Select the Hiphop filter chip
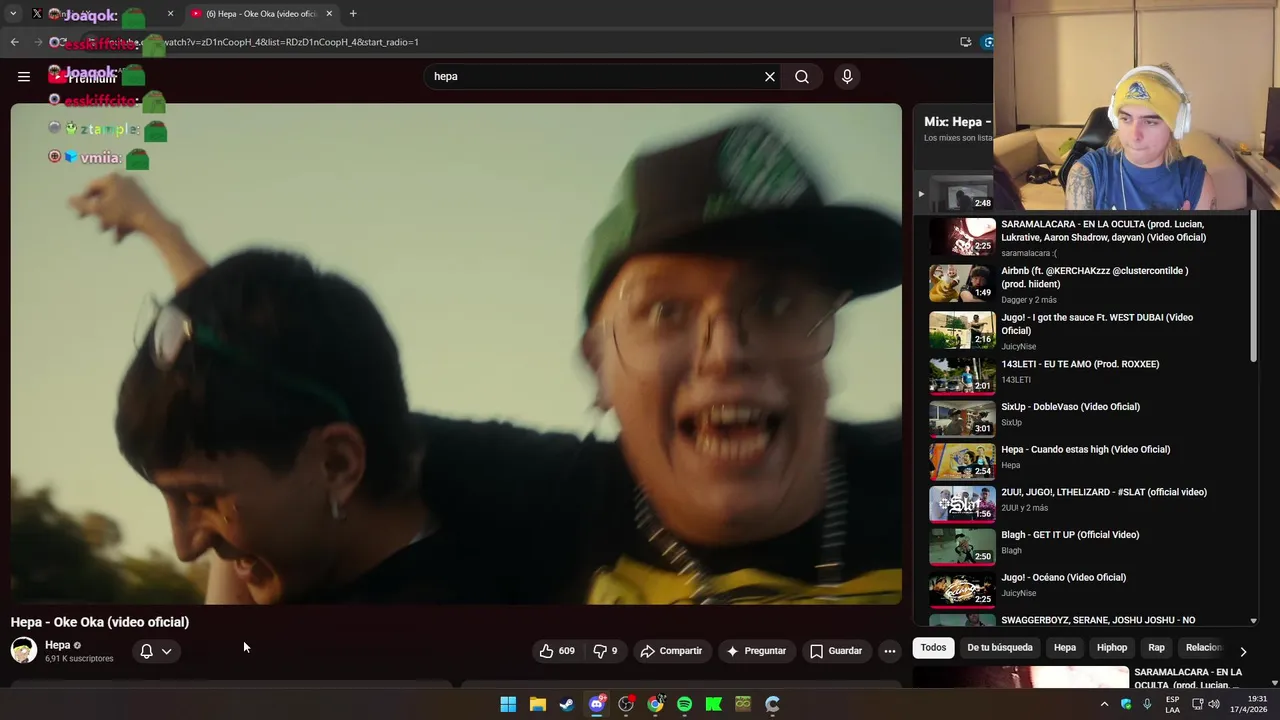 point(1112,648)
